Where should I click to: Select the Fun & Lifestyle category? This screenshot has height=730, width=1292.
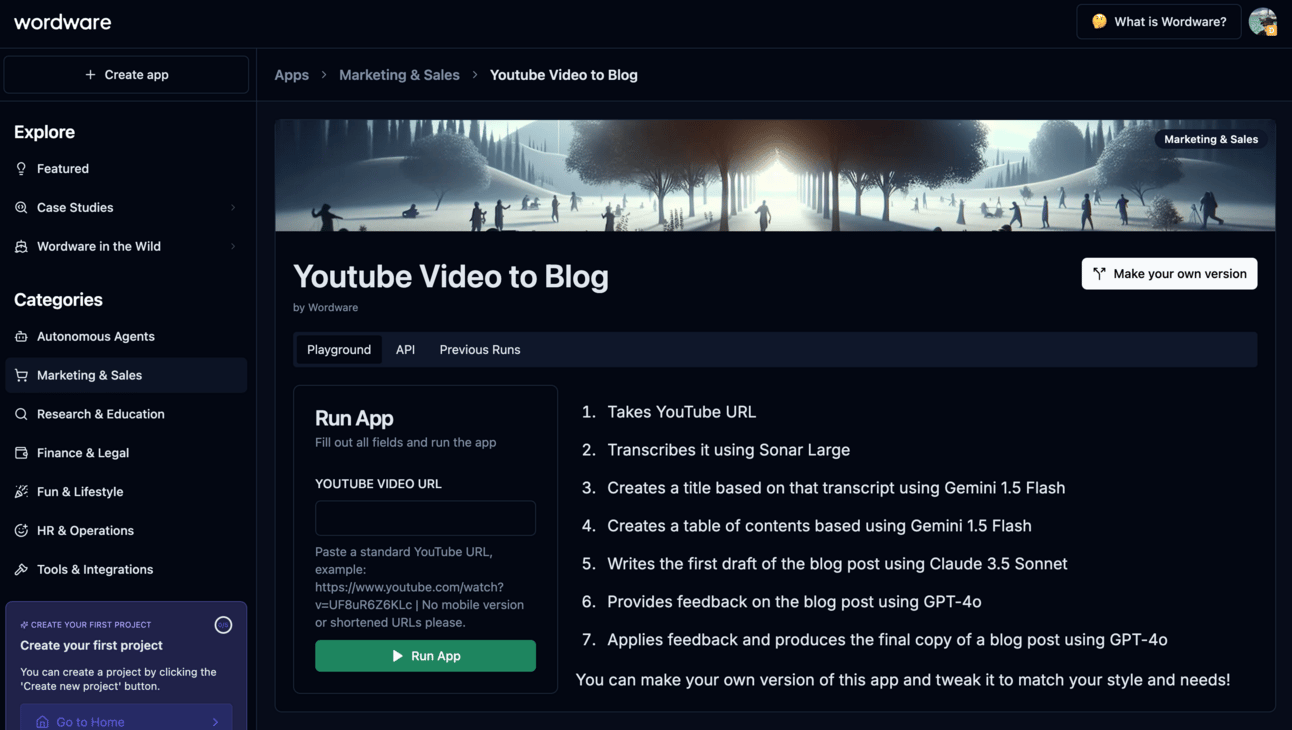[126, 492]
